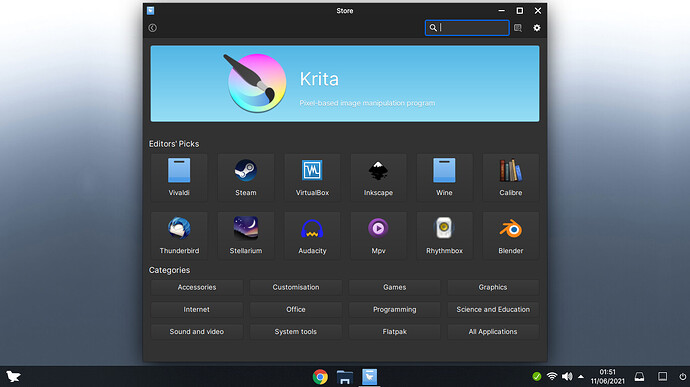
Task: Open the Vivaldi app tile
Action: (x=179, y=177)
